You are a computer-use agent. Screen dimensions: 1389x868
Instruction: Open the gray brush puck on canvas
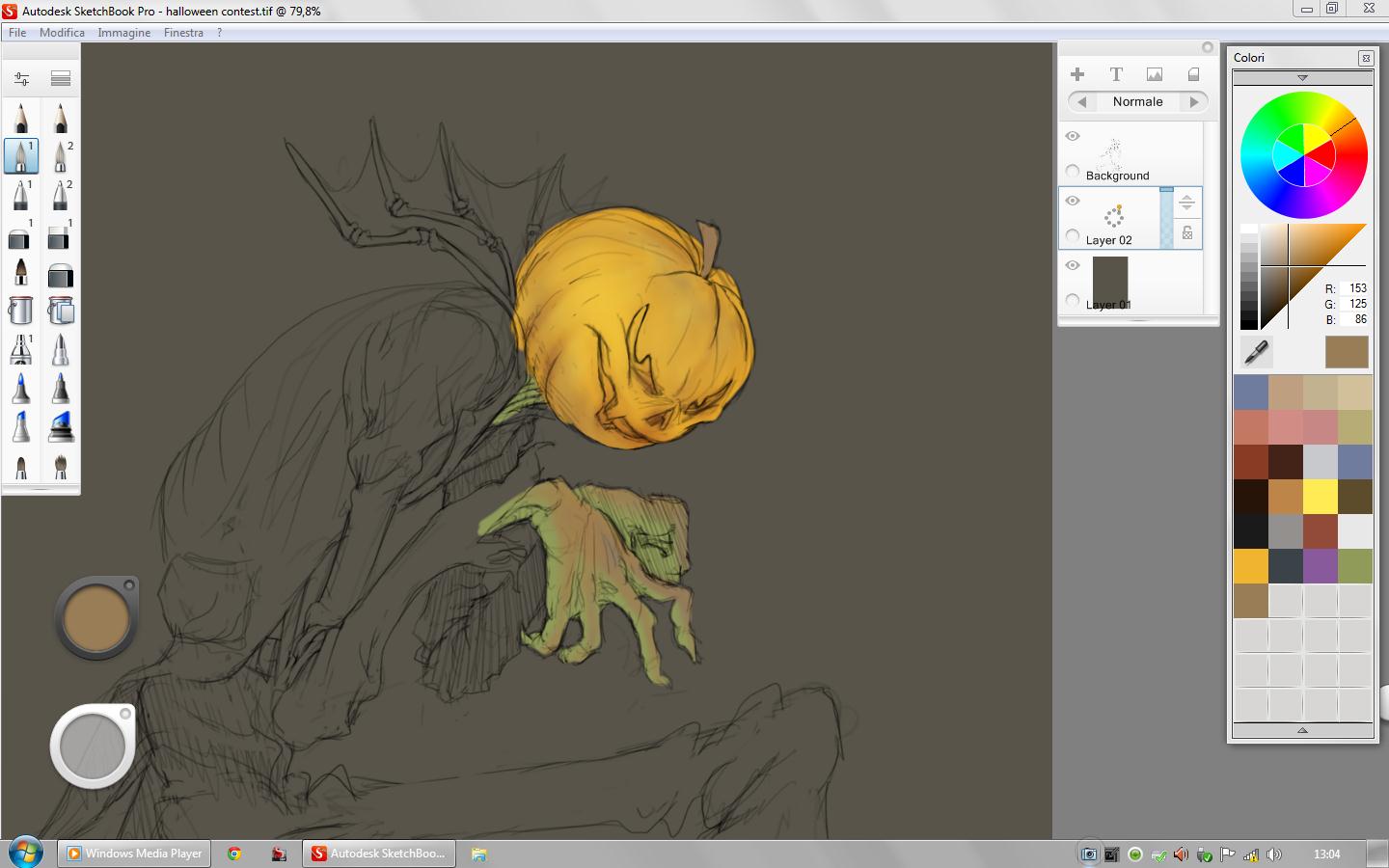click(x=93, y=746)
